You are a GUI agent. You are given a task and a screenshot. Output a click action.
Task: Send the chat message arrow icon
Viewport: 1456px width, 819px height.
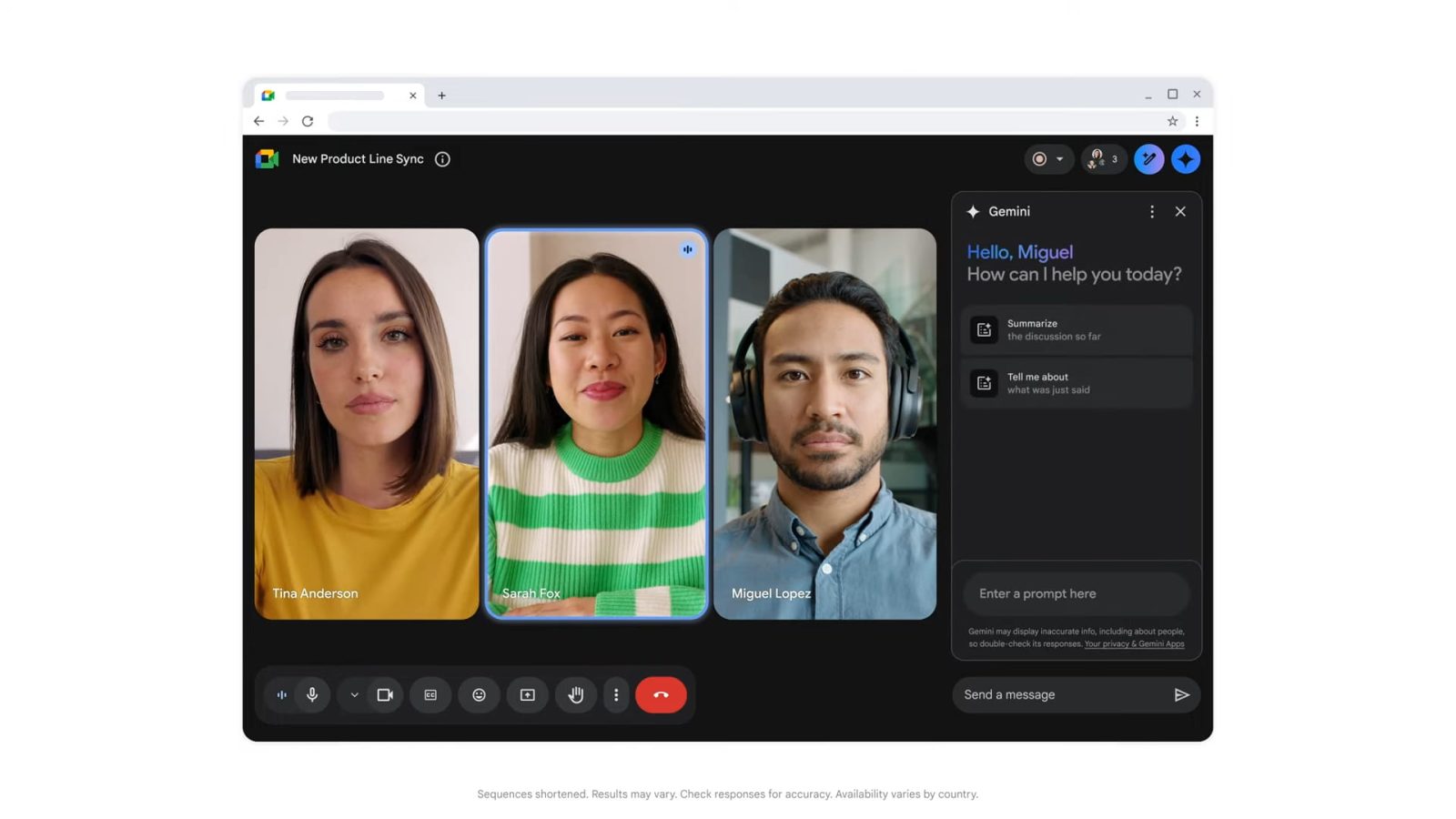[1181, 695]
